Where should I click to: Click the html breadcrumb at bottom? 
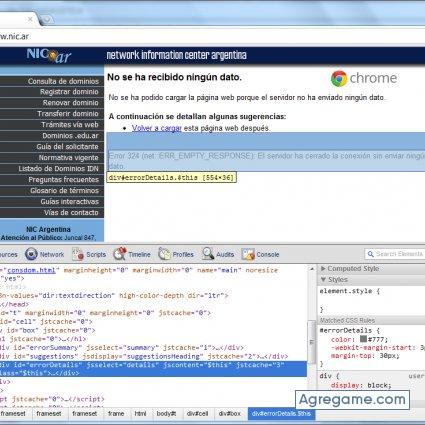140,414
